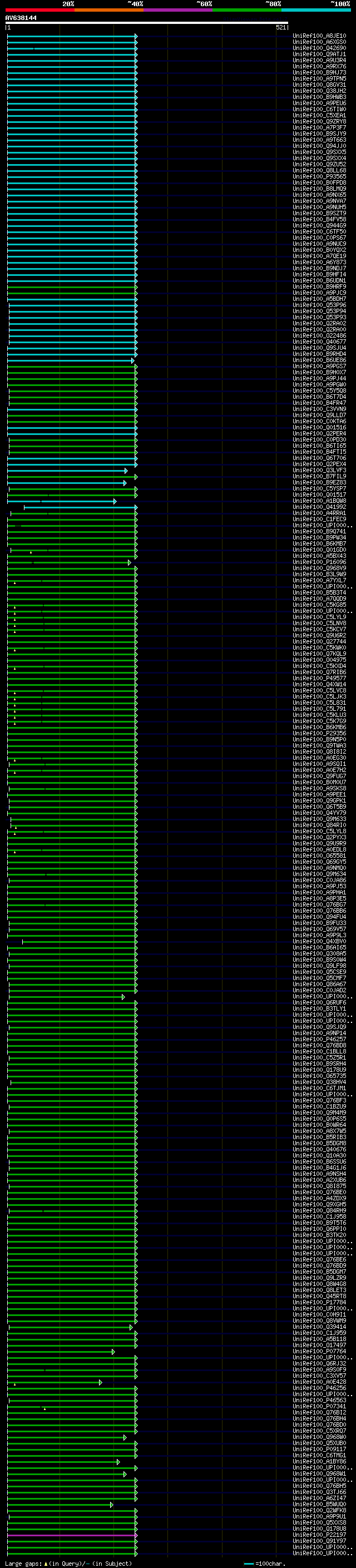Image resolution: width=356 pixels, height=1568 pixels.
Task: Select the UniRef100_Q9M633 label
Action: (319, 819)
